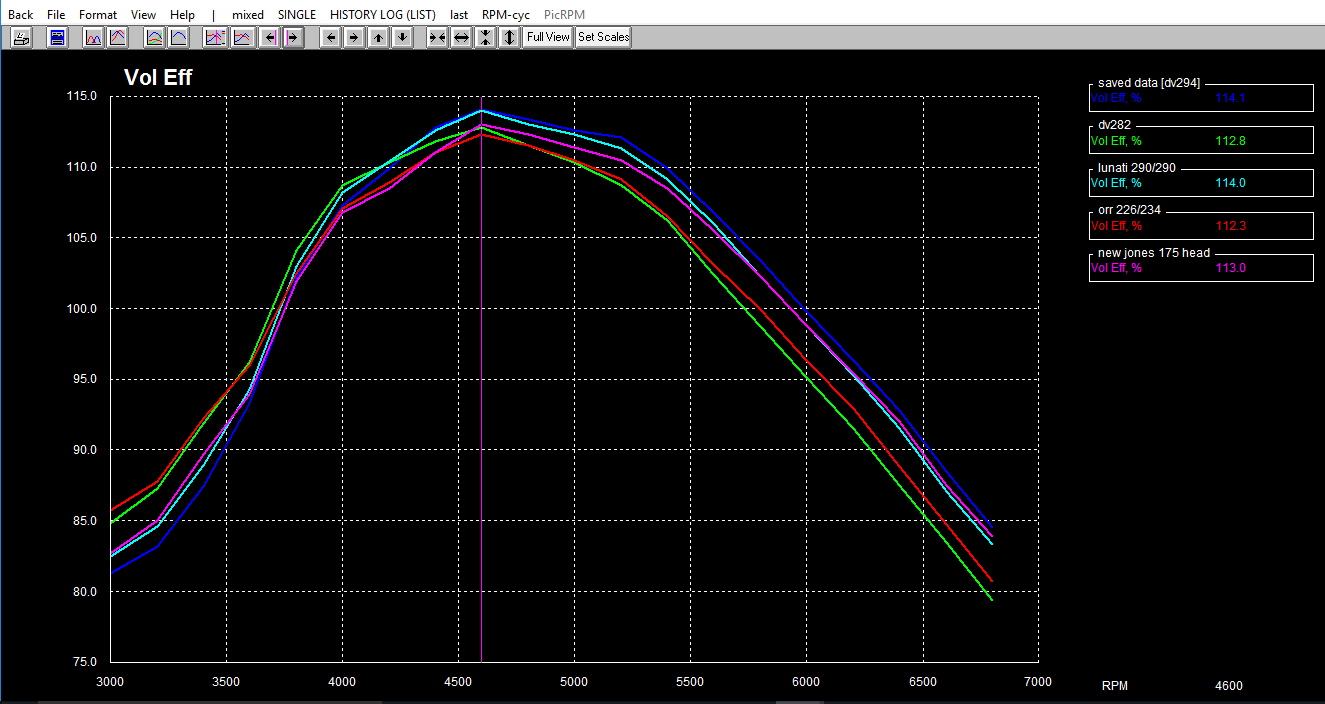Shift graph right with arrow icon
The width and height of the screenshot is (1325, 704).
click(x=354, y=38)
